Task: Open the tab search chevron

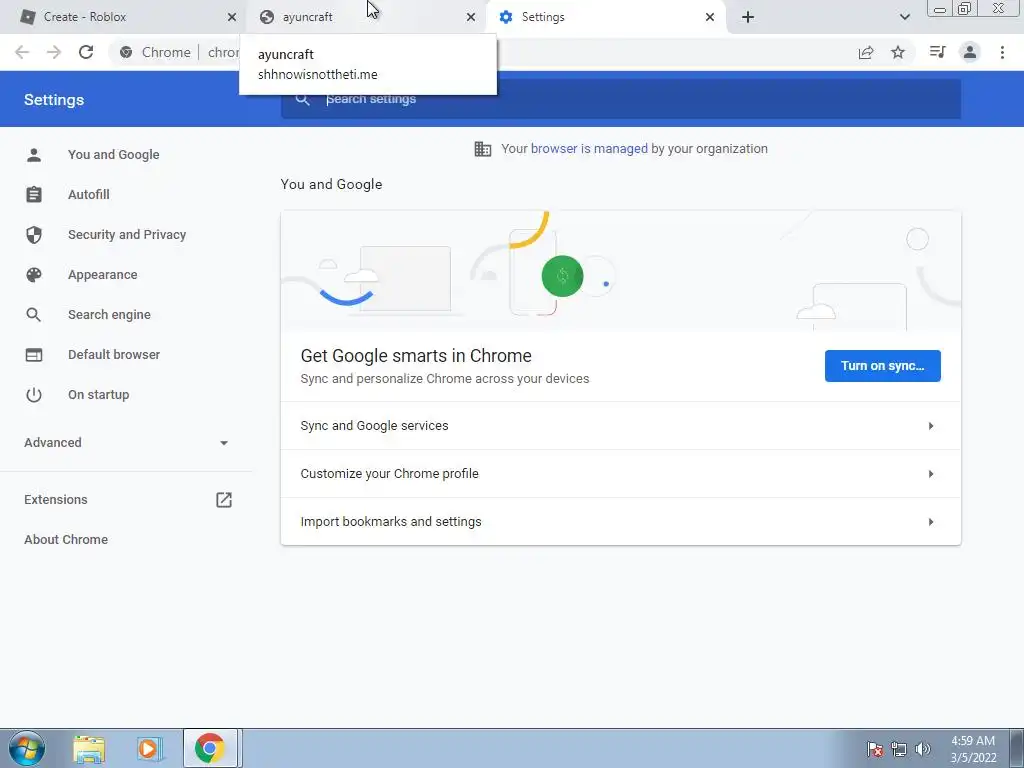Action: [x=904, y=17]
